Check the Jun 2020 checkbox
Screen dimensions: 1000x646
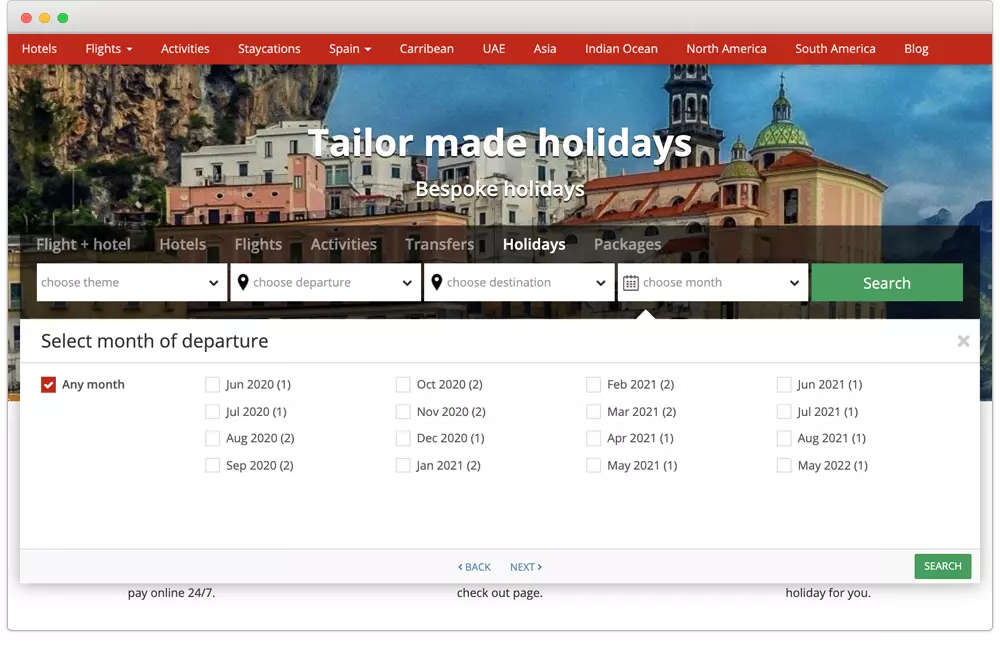click(212, 384)
